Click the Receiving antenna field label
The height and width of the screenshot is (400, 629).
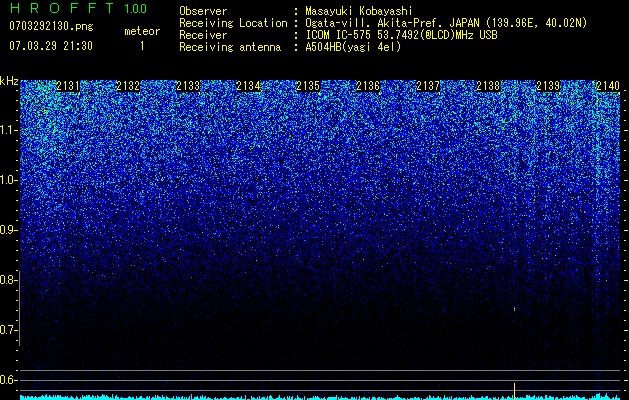230,47
